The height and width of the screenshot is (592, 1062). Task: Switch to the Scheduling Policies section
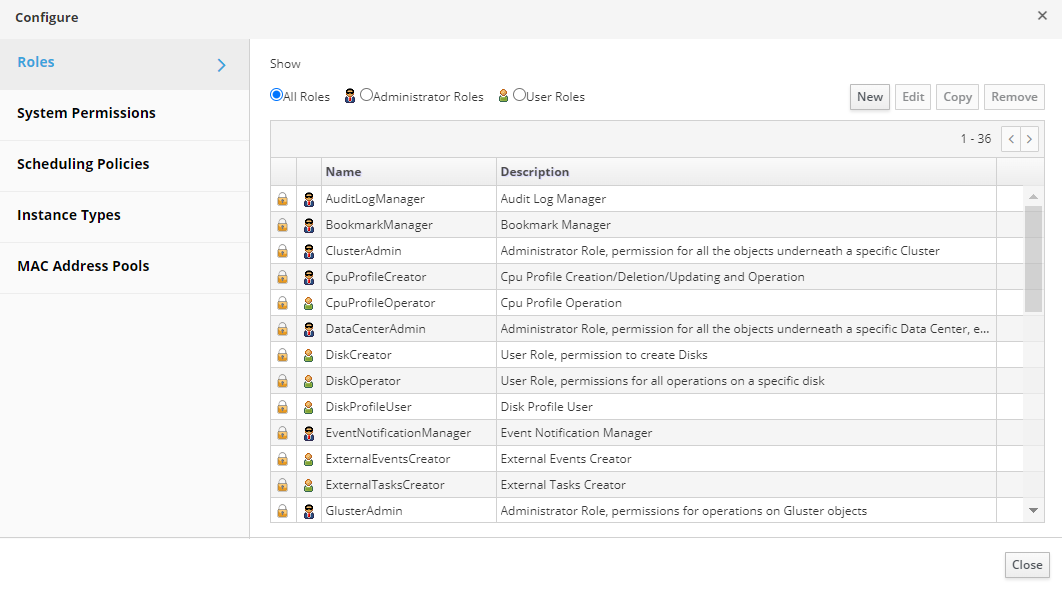(83, 164)
